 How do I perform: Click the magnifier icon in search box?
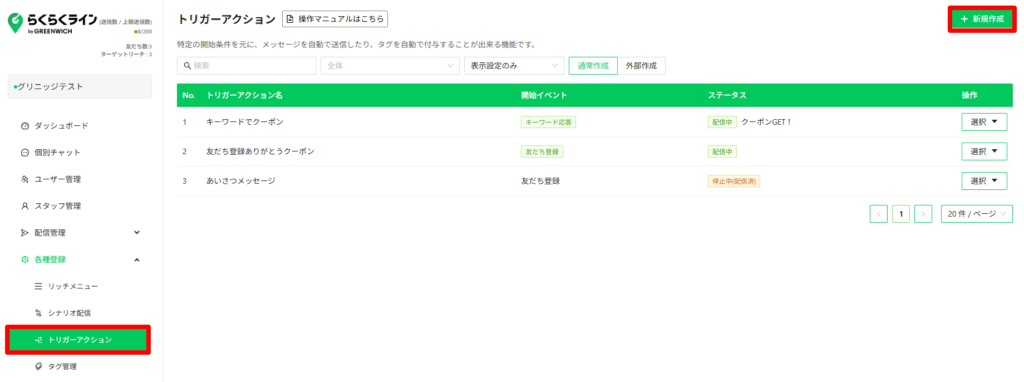point(187,66)
